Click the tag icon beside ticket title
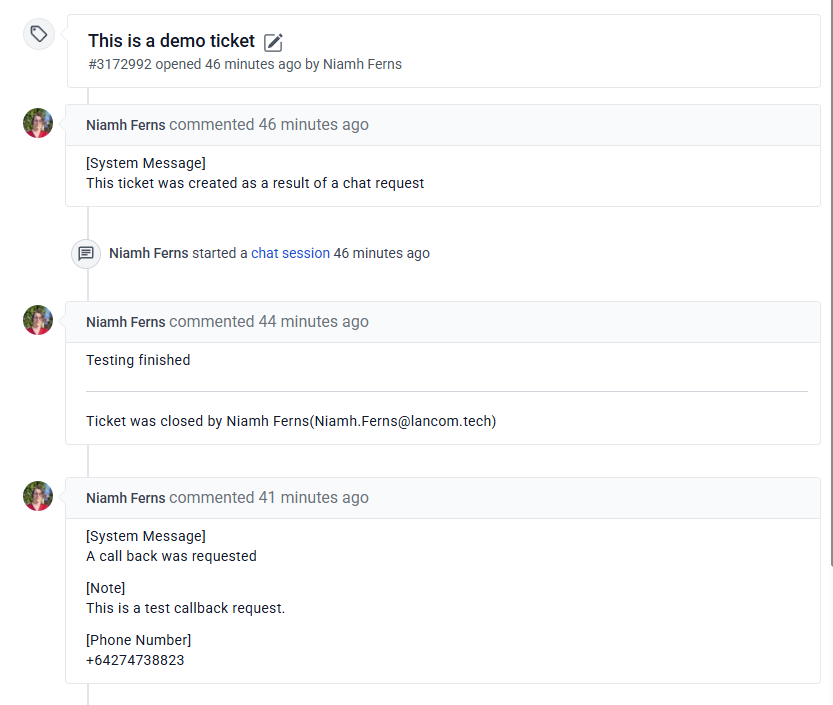This screenshot has width=833, height=705. pos(38,34)
